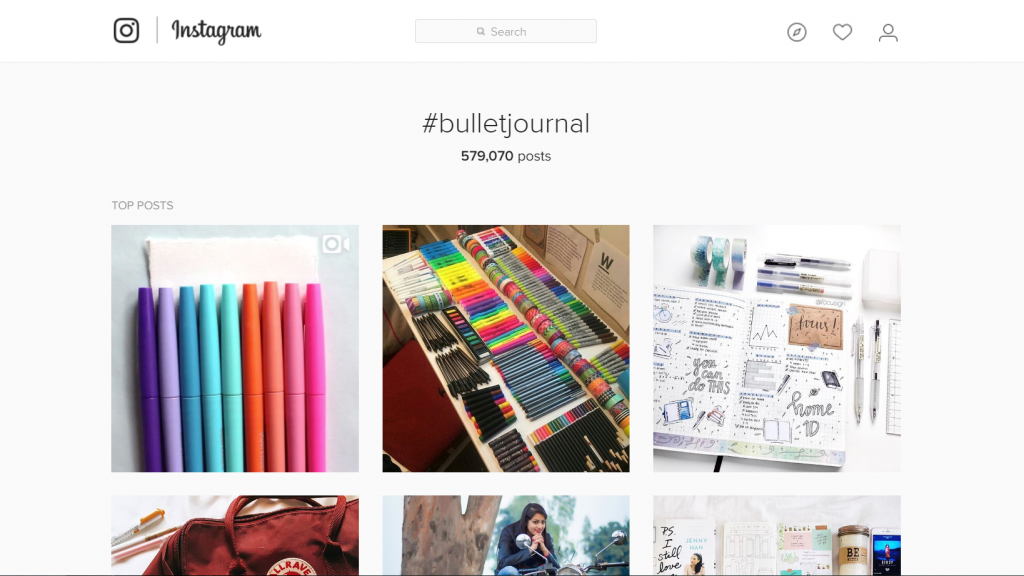Open the heart activity notifications icon
Image resolution: width=1024 pixels, height=576 pixels.
tap(842, 32)
